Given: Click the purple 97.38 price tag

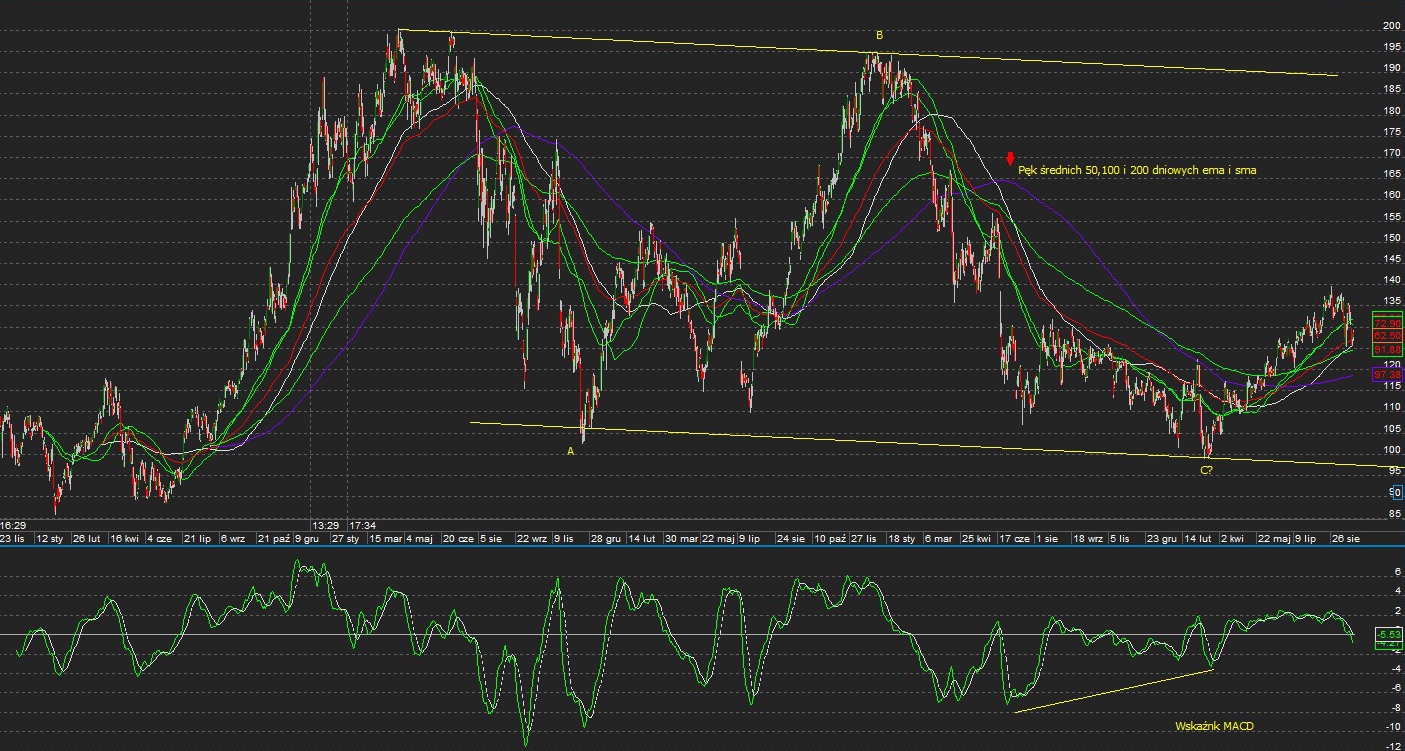Looking at the screenshot, I should (1386, 374).
